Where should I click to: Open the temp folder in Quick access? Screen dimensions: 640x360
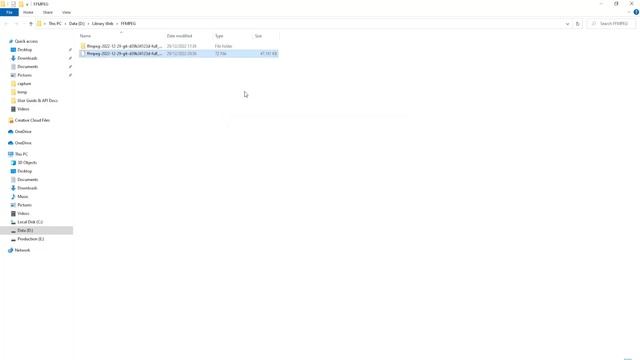click(x=22, y=92)
